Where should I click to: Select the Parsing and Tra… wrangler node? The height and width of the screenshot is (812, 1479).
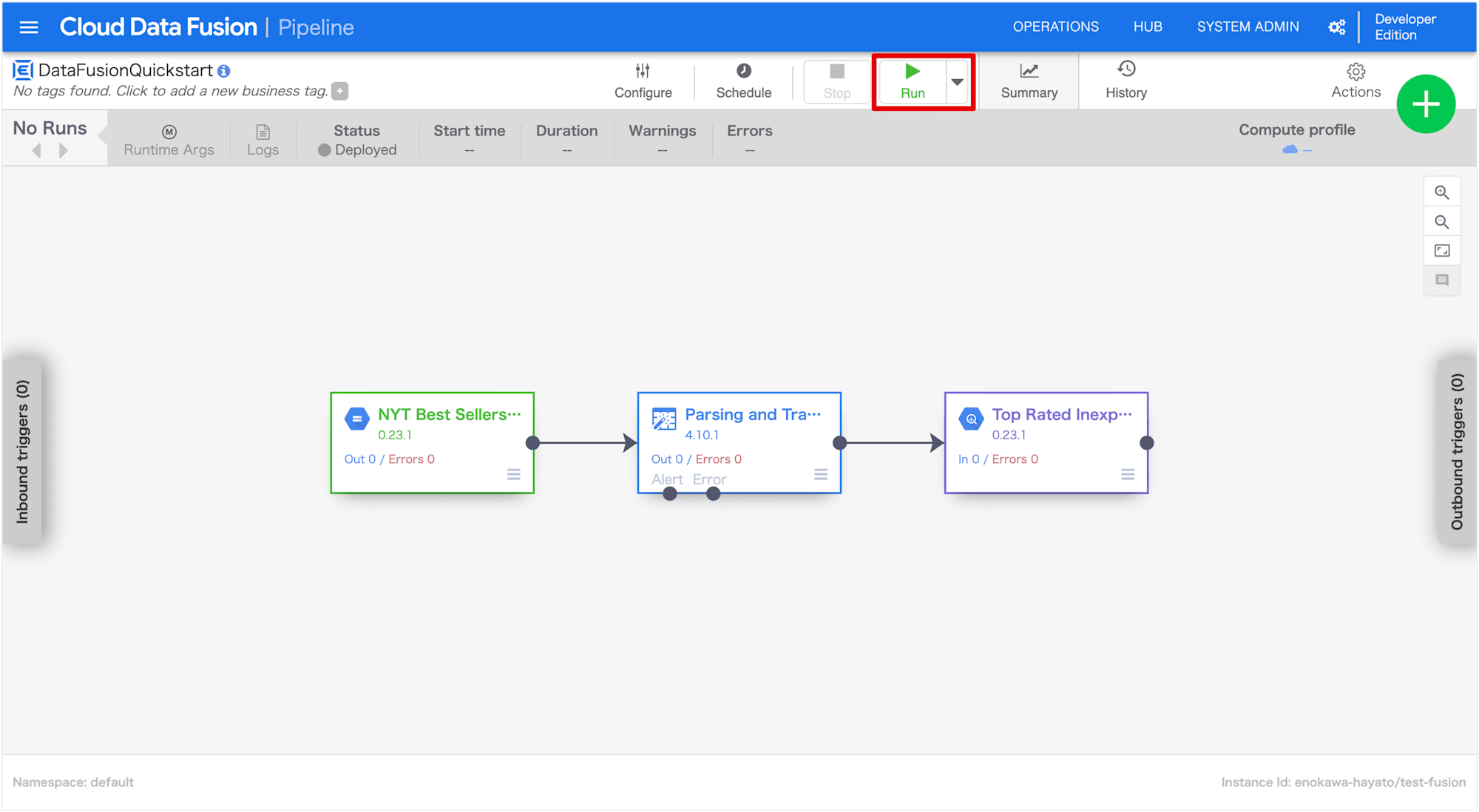pyautogui.click(x=739, y=443)
